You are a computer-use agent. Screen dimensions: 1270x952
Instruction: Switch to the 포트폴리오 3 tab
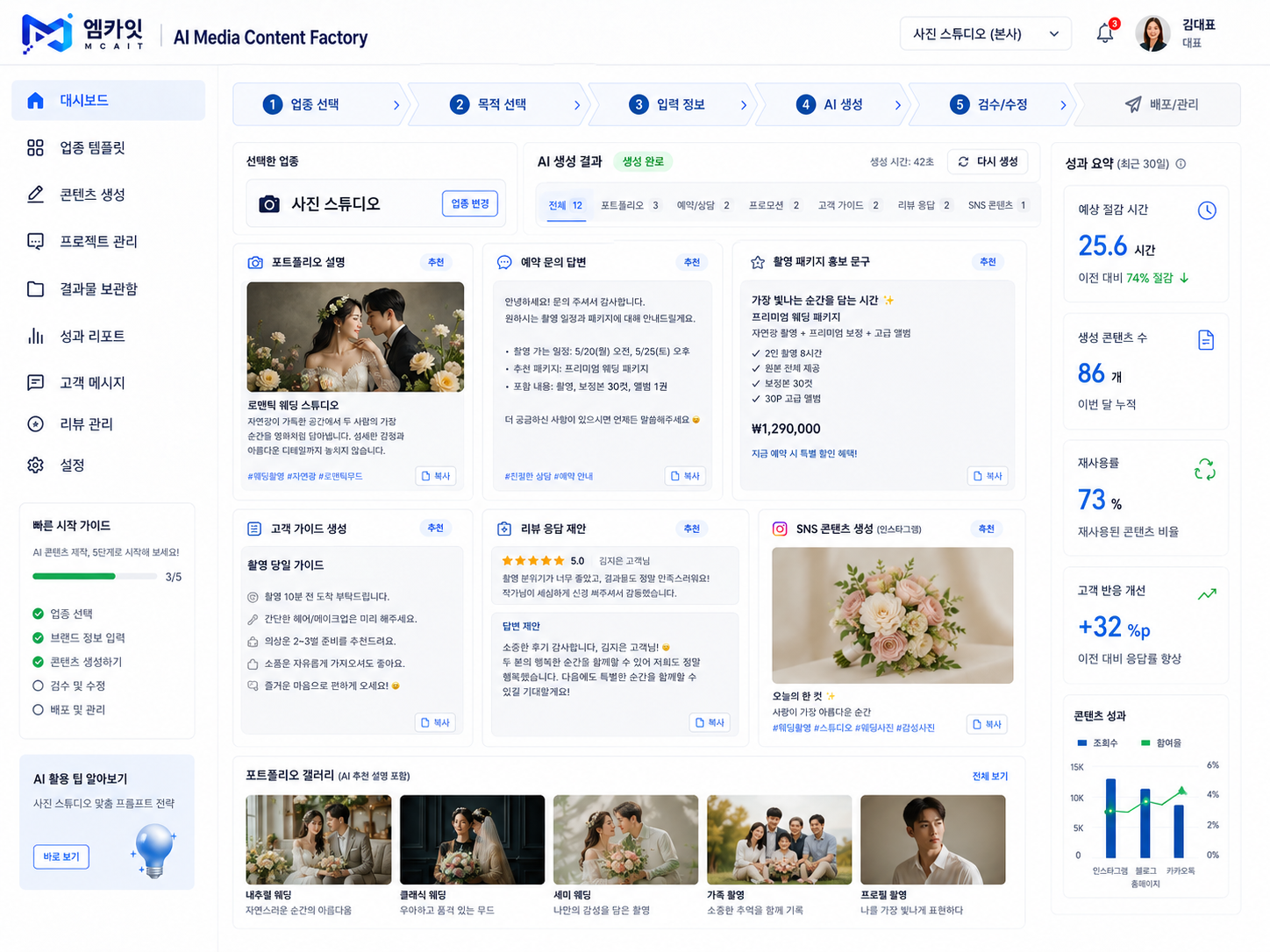click(x=630, y=205)
